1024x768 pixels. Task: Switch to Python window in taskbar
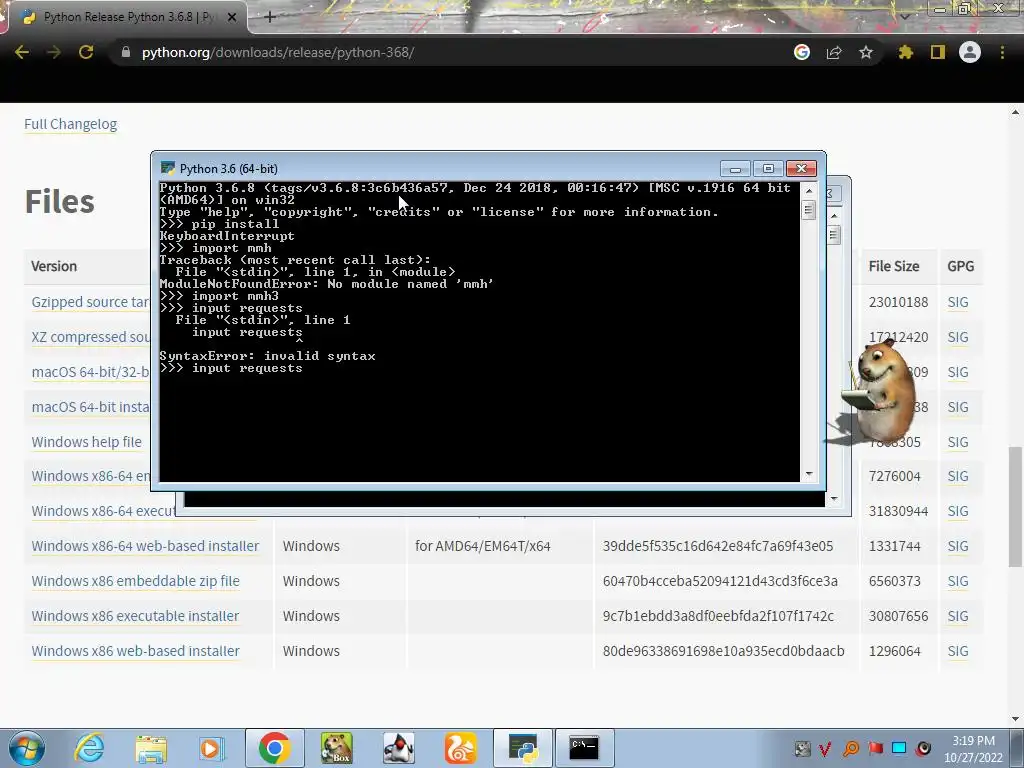522,748
